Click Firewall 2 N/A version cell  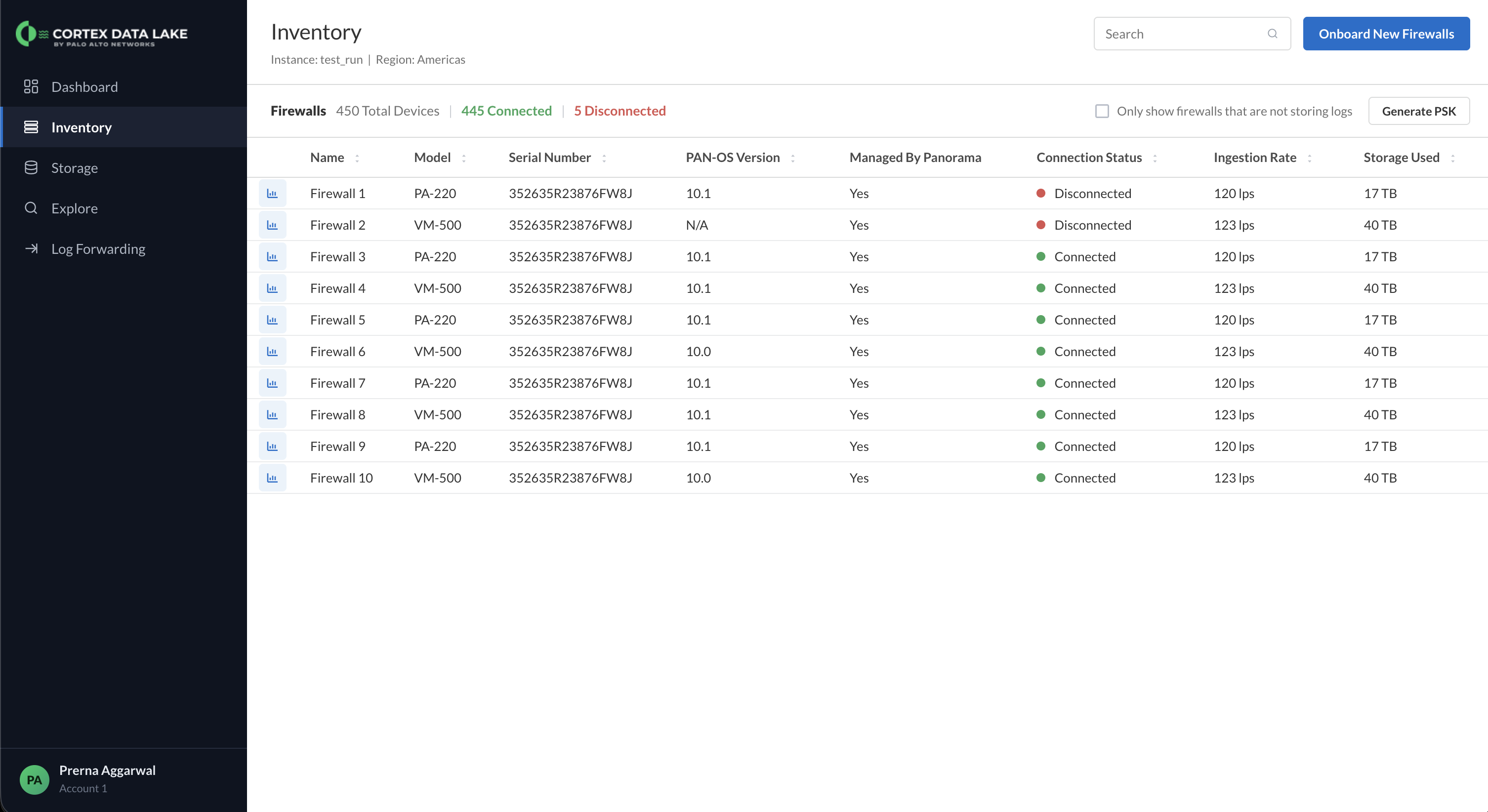pyautogui.click(x=697, y=225)
